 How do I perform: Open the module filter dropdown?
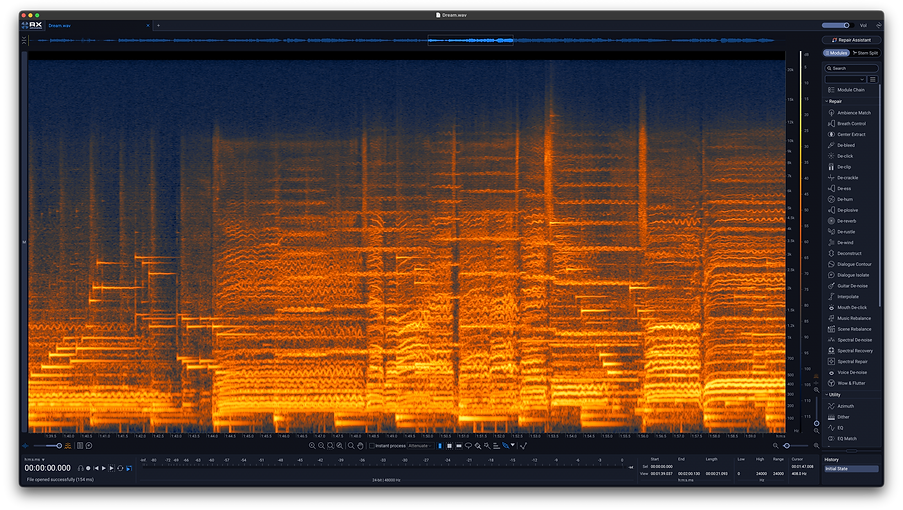(845, 79)
